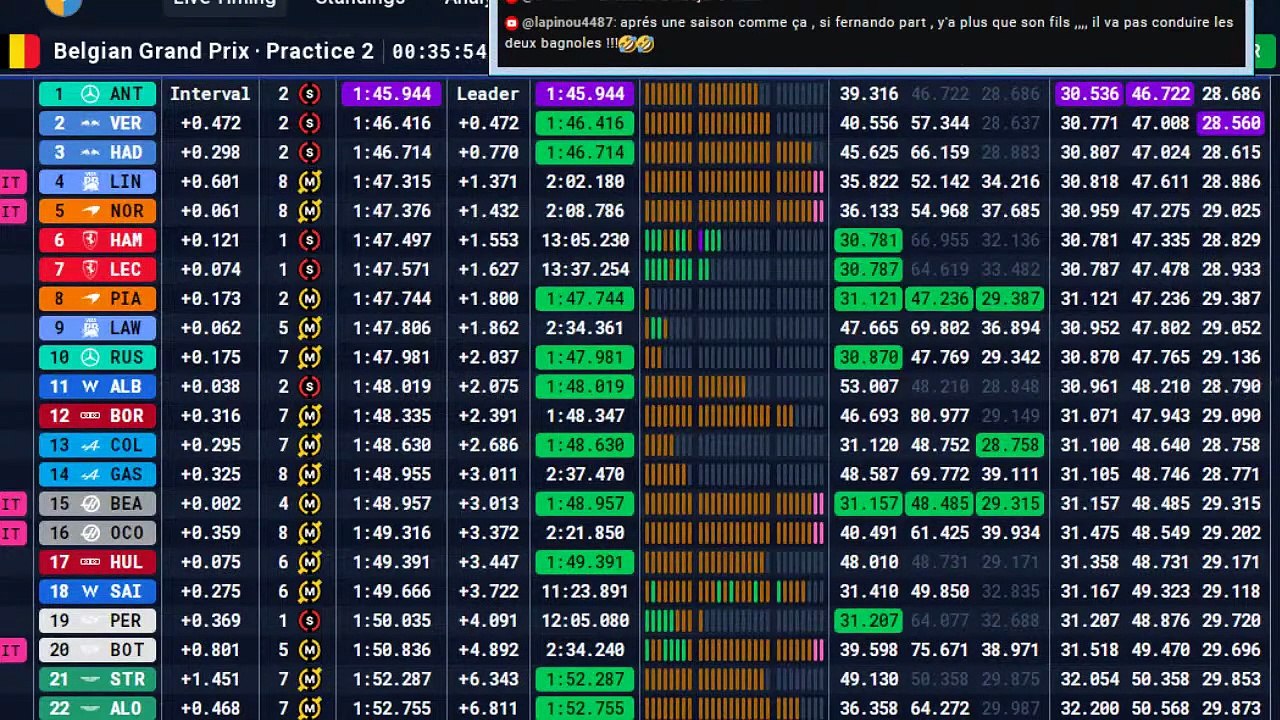Select the SAI driver badge
Screen dimensions: 1280x720
pos(98,591)
